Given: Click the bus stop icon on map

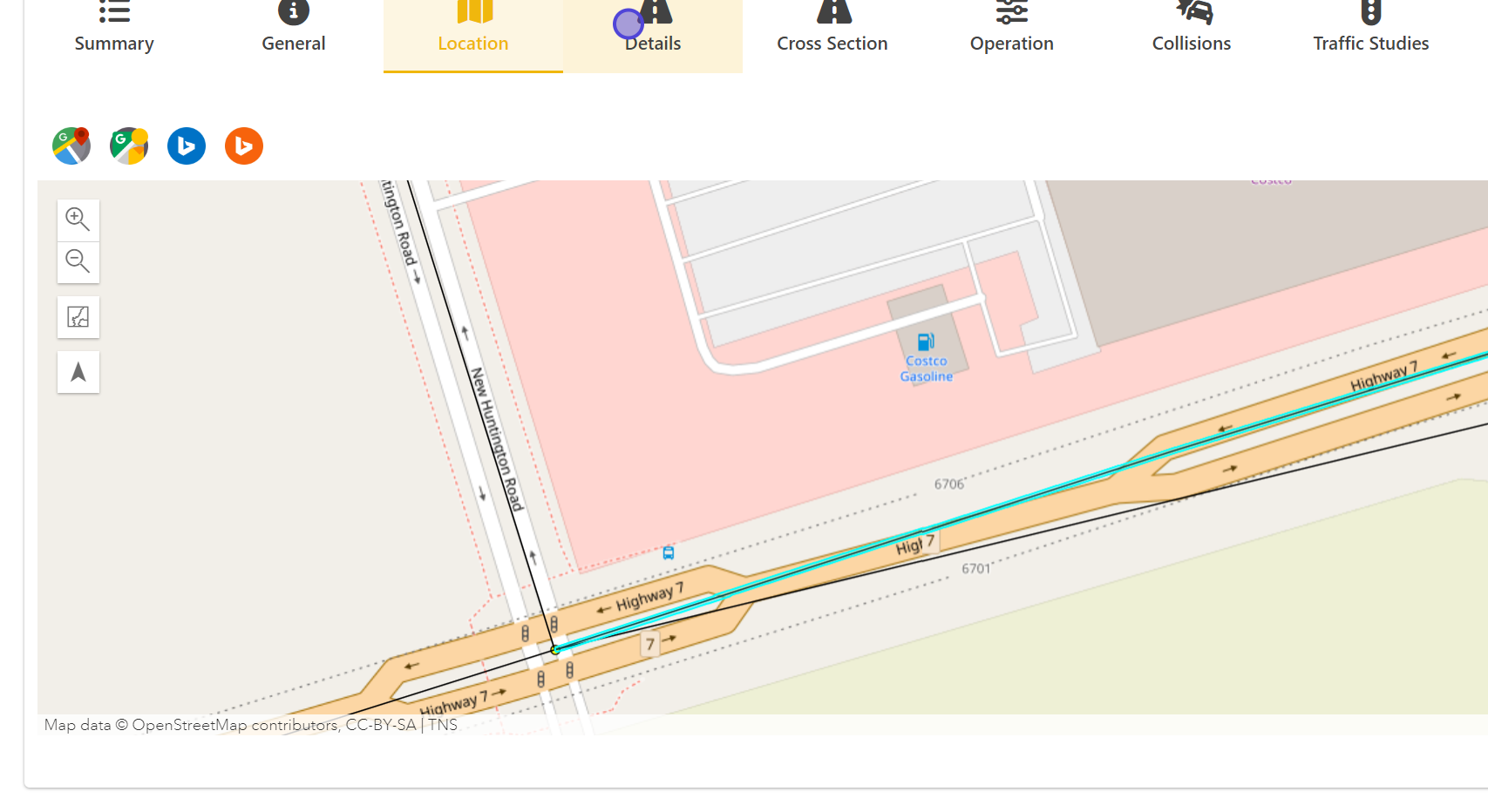Looking at the screenshot, I should (669, 552).
